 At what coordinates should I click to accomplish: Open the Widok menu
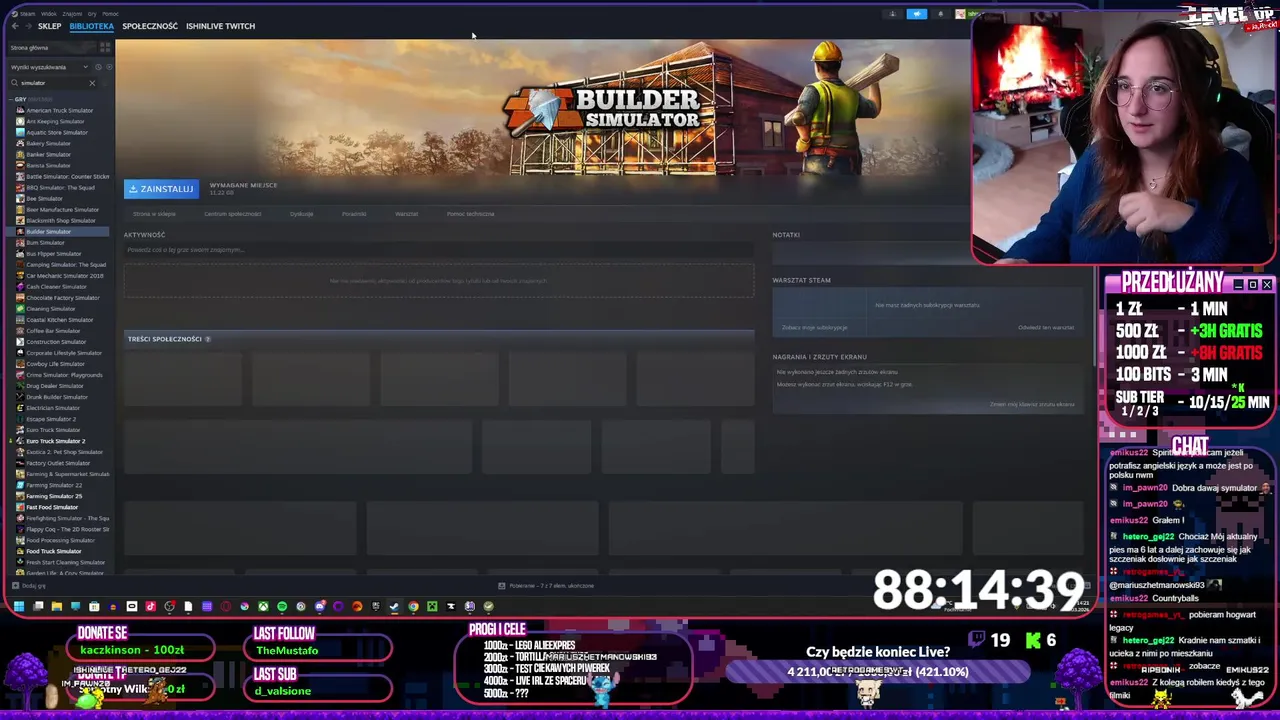(49, 14)
